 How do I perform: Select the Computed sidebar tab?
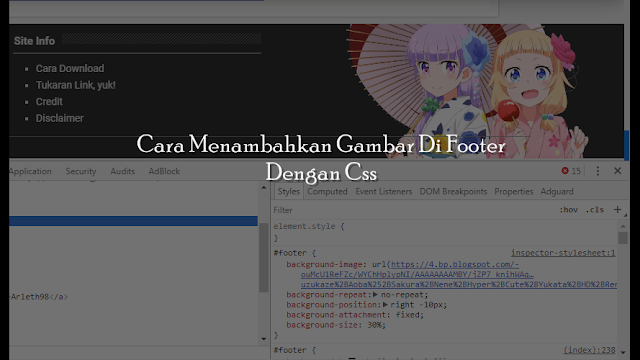[x=327, y=191]
